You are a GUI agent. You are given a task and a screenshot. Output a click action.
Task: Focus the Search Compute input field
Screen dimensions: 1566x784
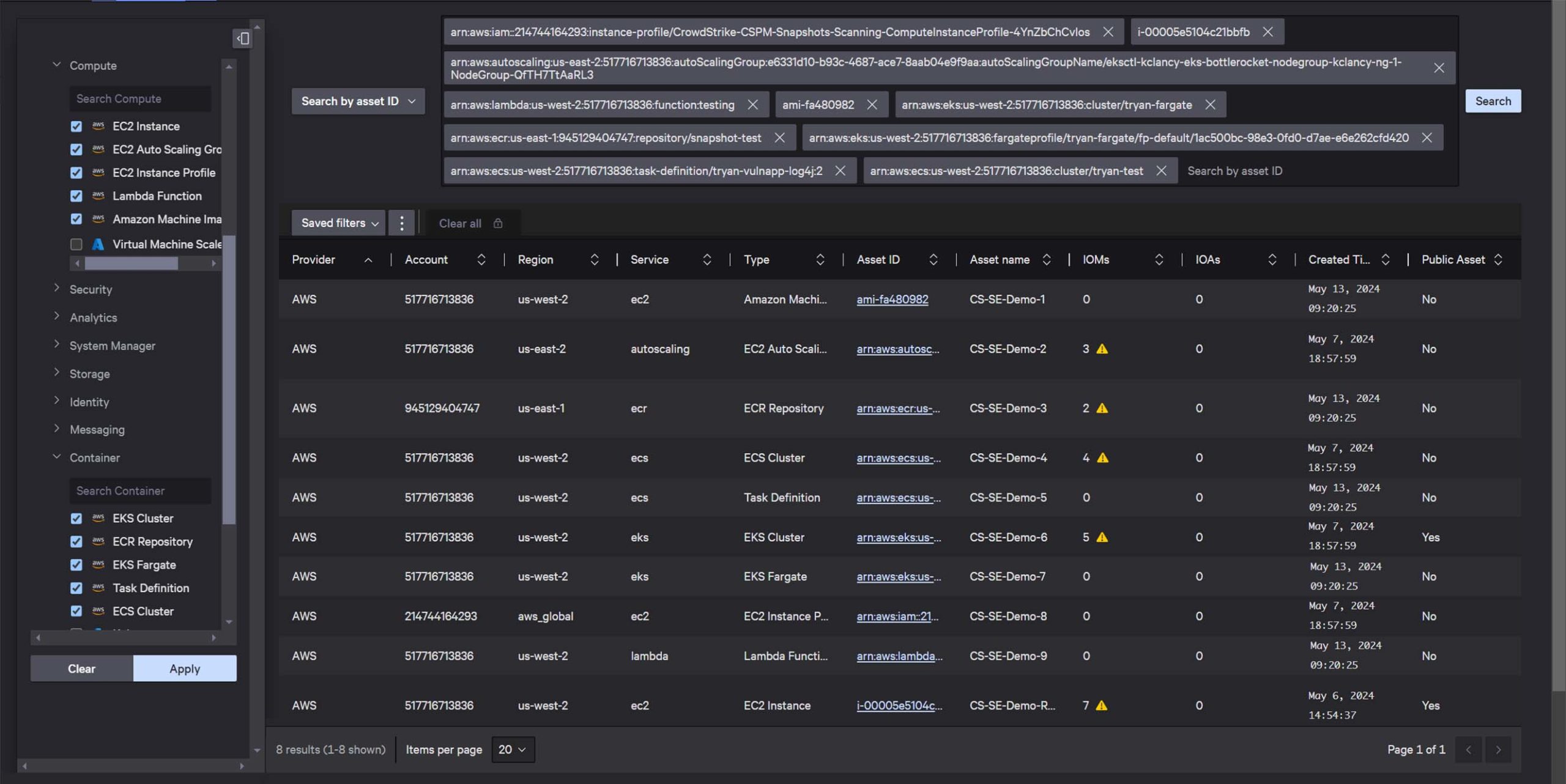(x=141, y=99)
